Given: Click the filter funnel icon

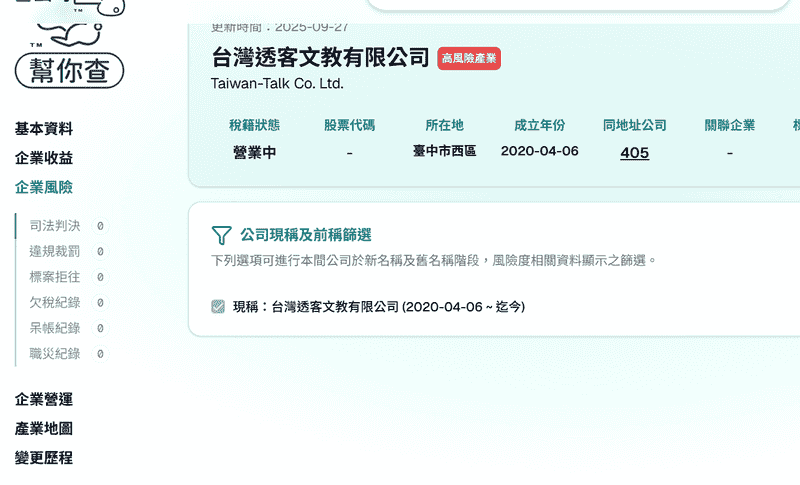Looking at the screenshot, I should (221, 235).
